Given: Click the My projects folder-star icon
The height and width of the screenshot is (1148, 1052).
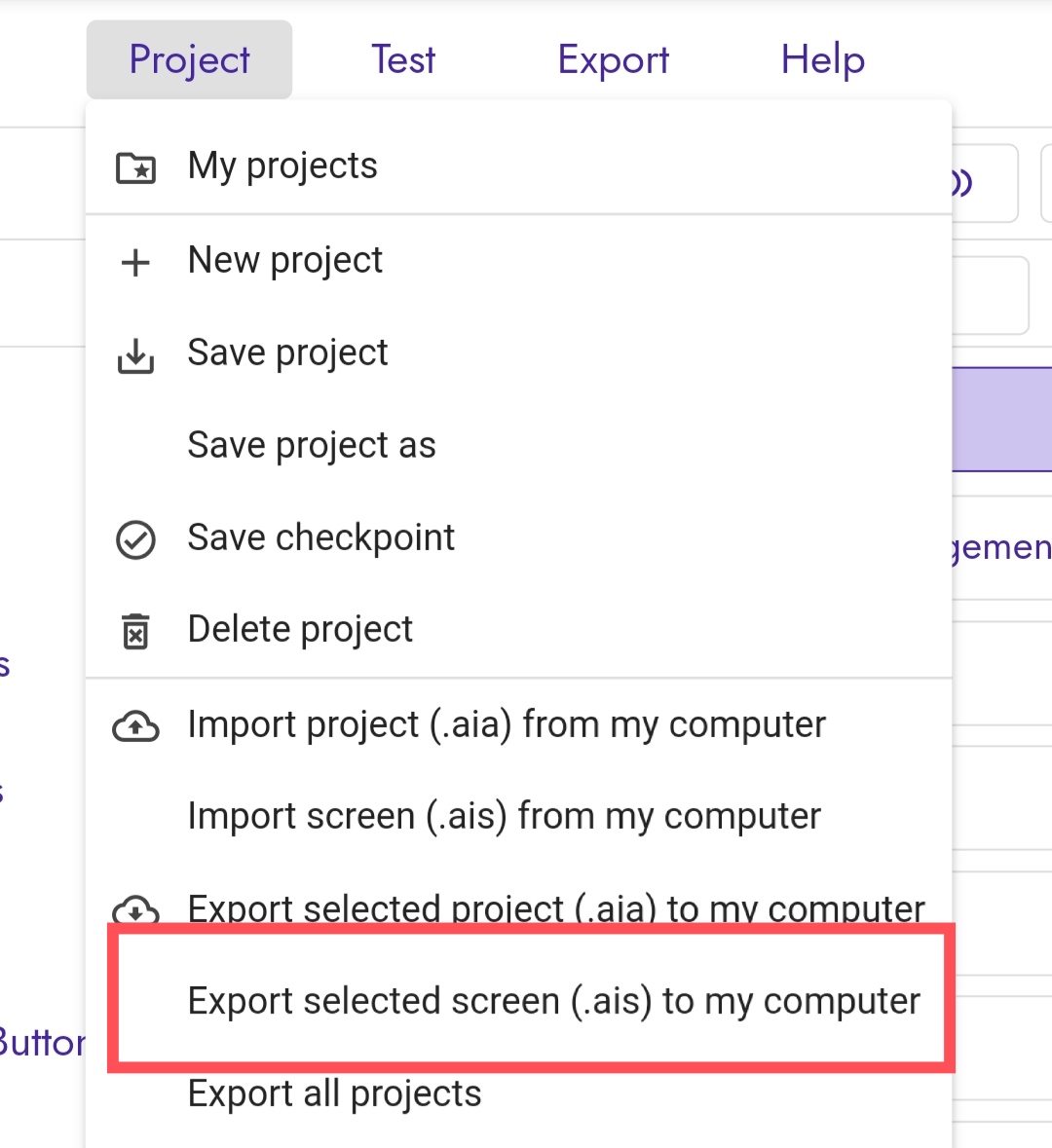Looking at the screenshot, I should [x=135, y=167].
